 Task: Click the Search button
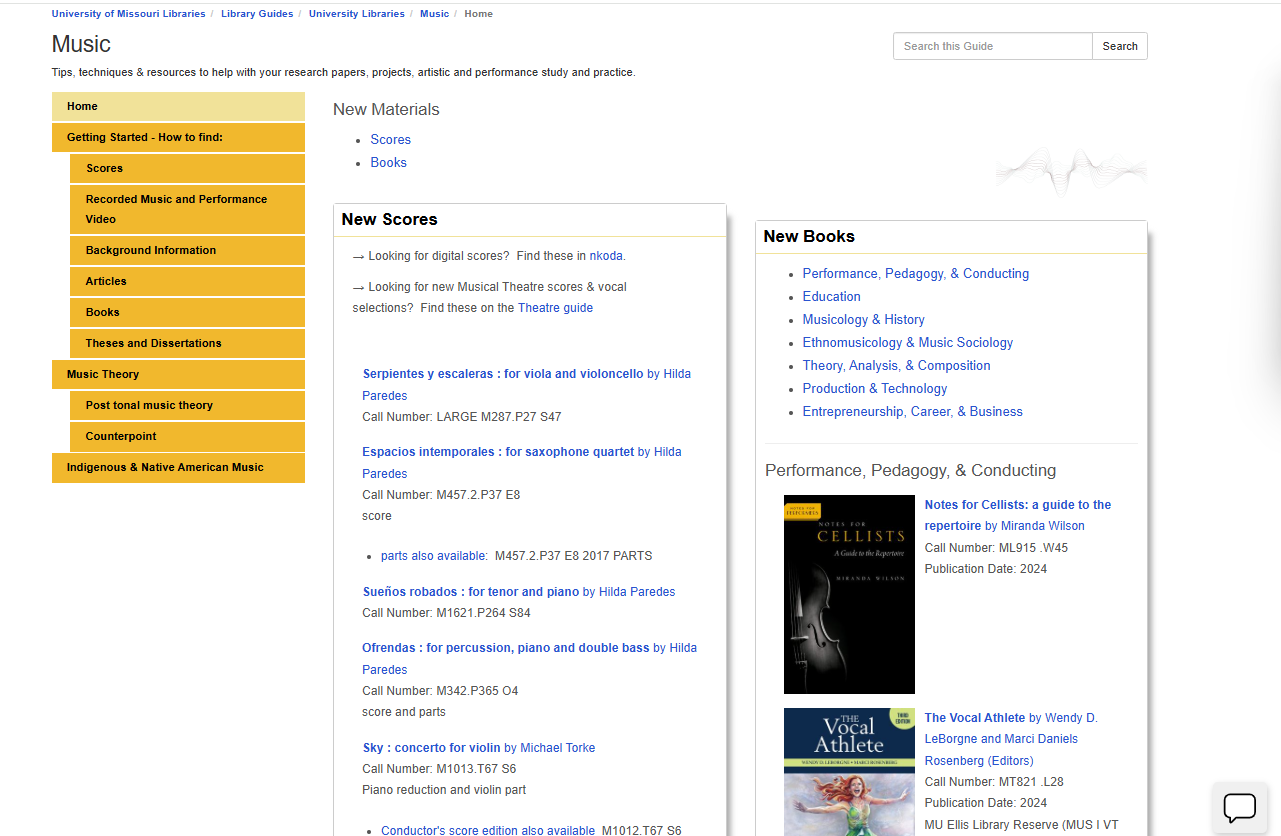tap(1119, 46)
